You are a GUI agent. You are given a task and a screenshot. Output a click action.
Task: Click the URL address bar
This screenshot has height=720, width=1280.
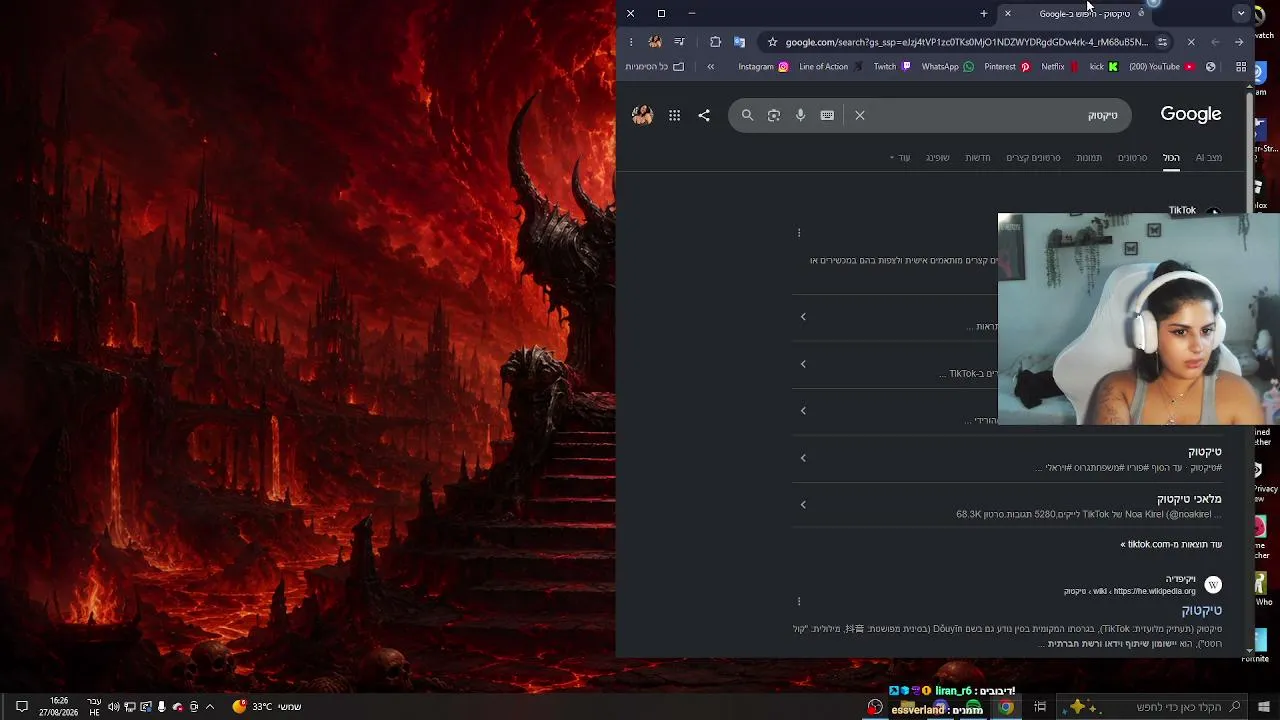pos(966,42)
